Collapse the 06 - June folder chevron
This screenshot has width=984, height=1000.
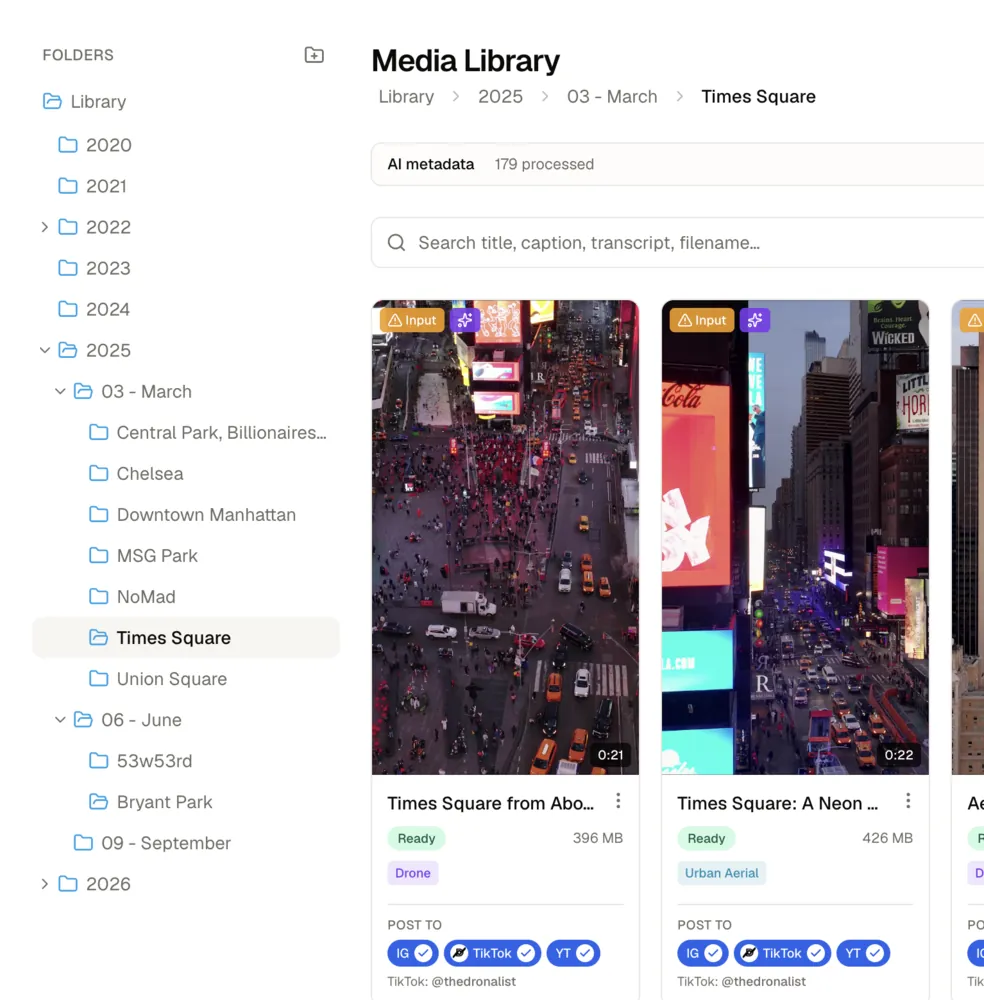tap(60, 719)
